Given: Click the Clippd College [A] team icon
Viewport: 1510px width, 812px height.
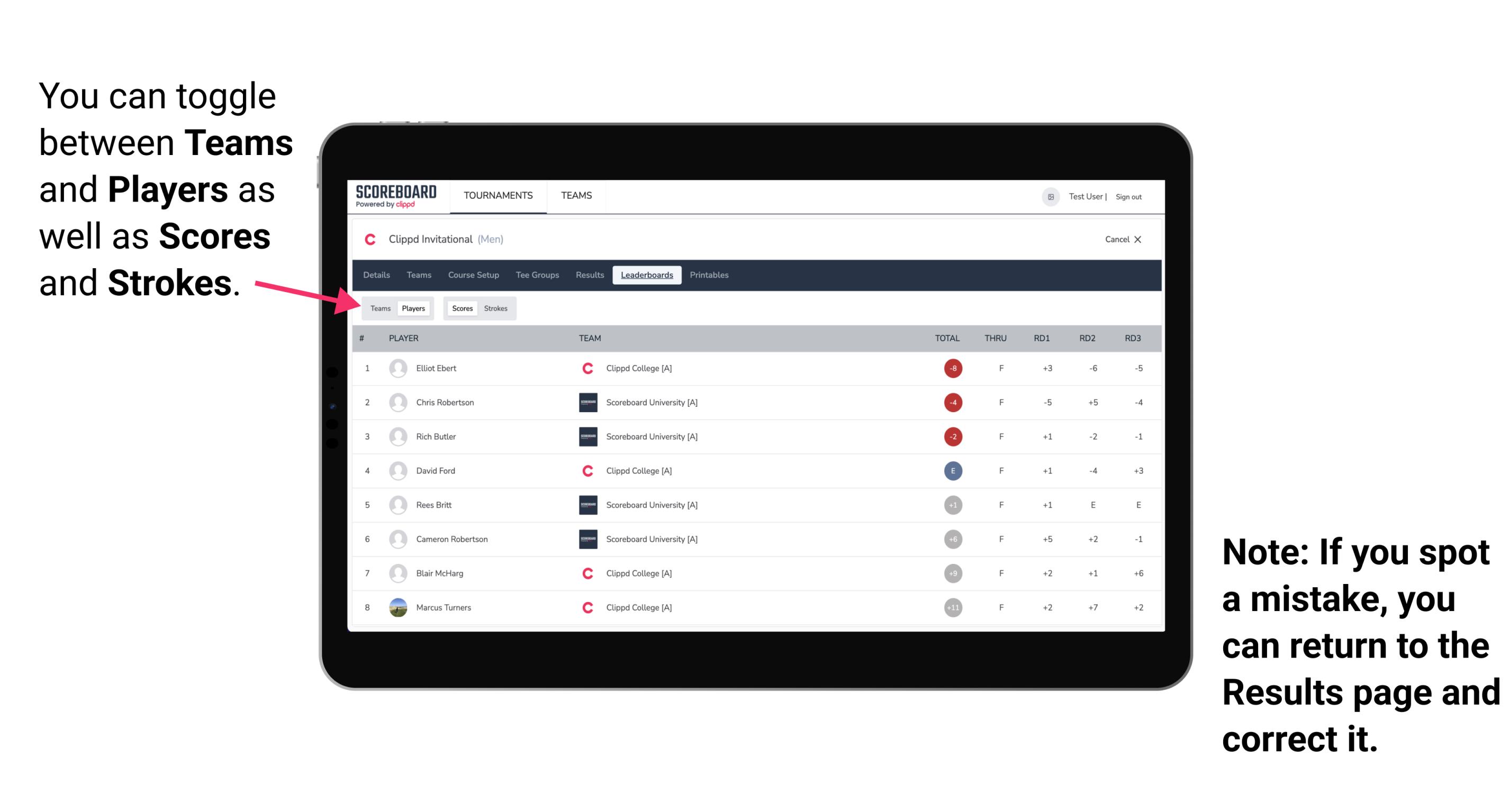Looking at the screenshot, I should (x=583, y=368).
